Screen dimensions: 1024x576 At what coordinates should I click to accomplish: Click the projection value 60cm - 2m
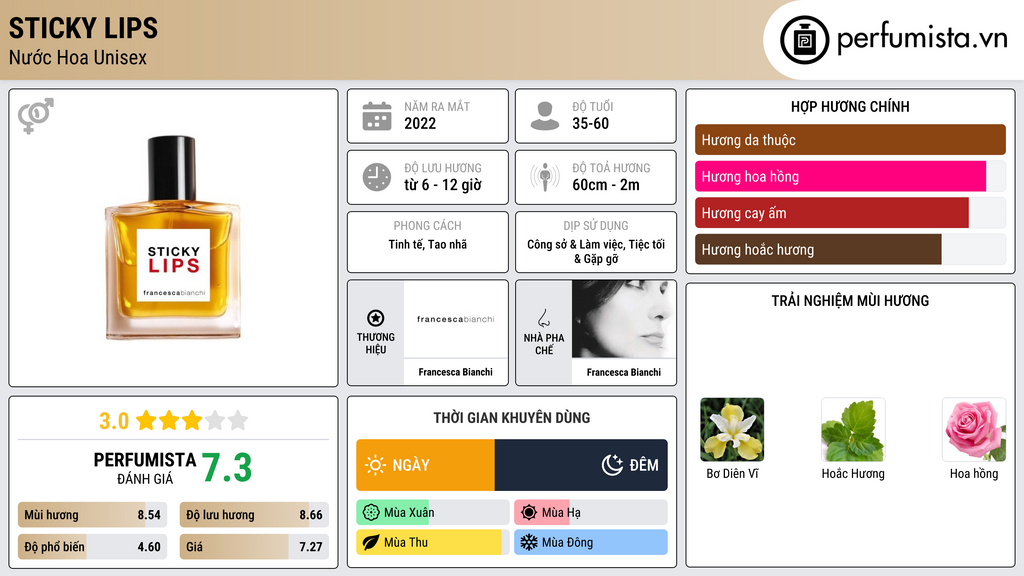click(606, 185)
